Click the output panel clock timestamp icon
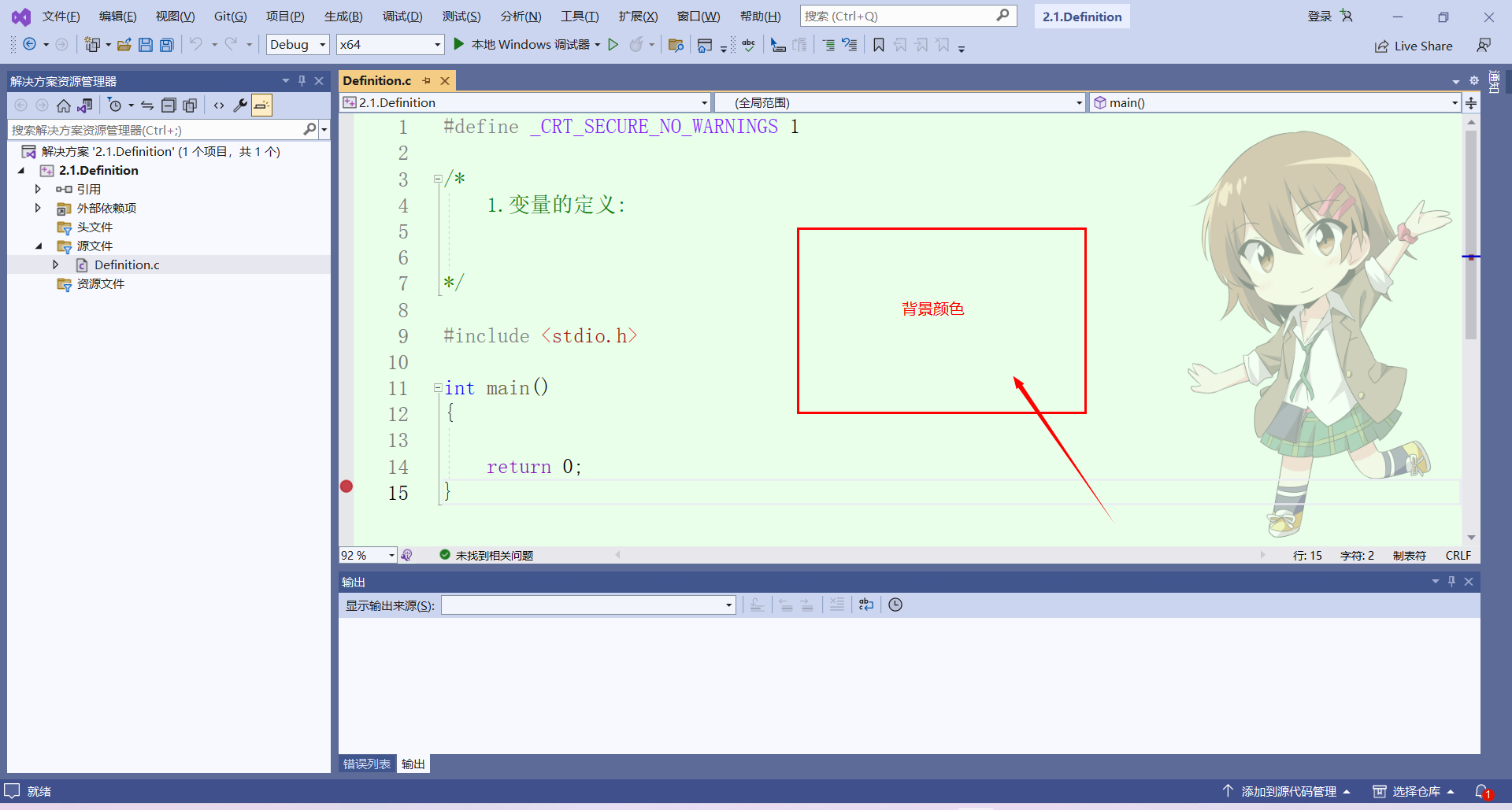This screenshot has width=1512, height=810. pos(895,605)
